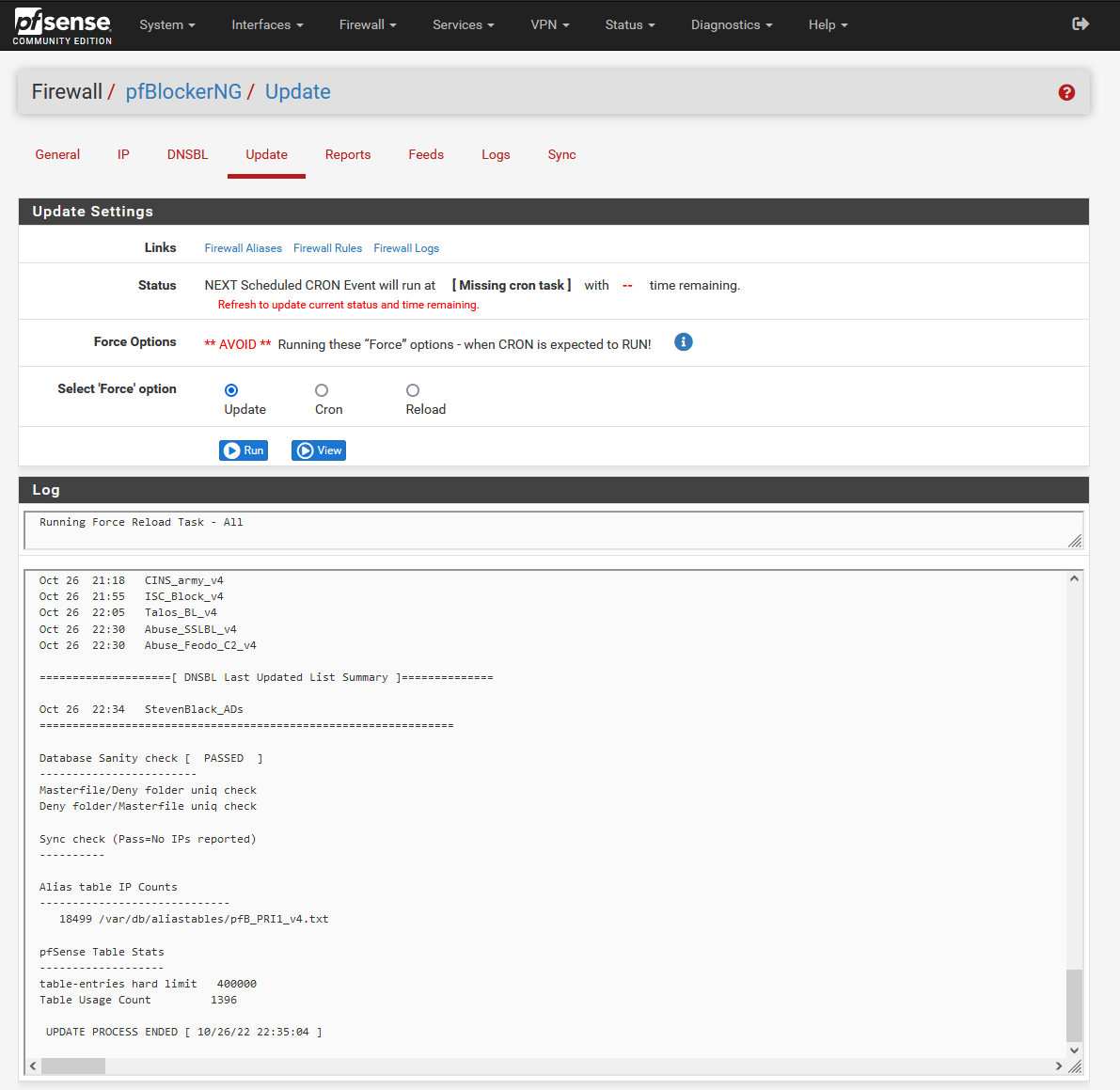Click the logout arrow icon
1120x1090 pixels.
coord(1080,24)
